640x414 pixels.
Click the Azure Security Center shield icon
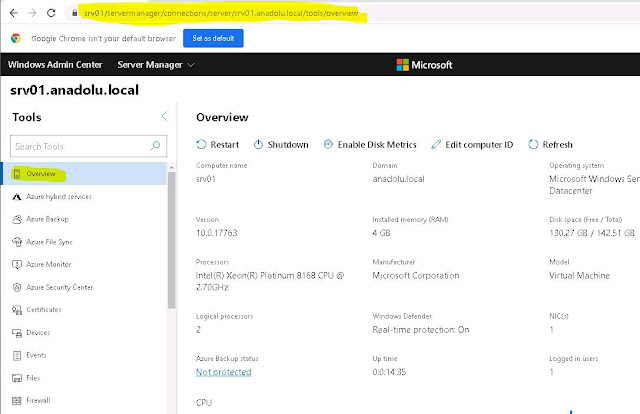tap(17, 287)
